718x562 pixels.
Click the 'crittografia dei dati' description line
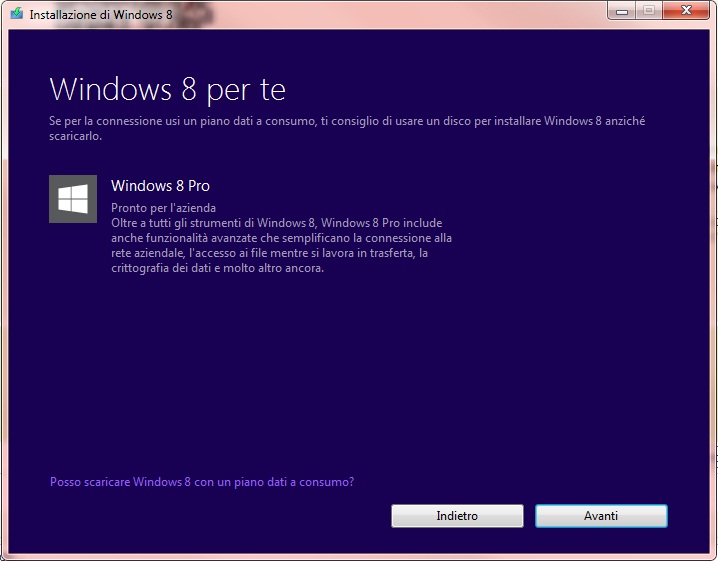pos(217,268)
